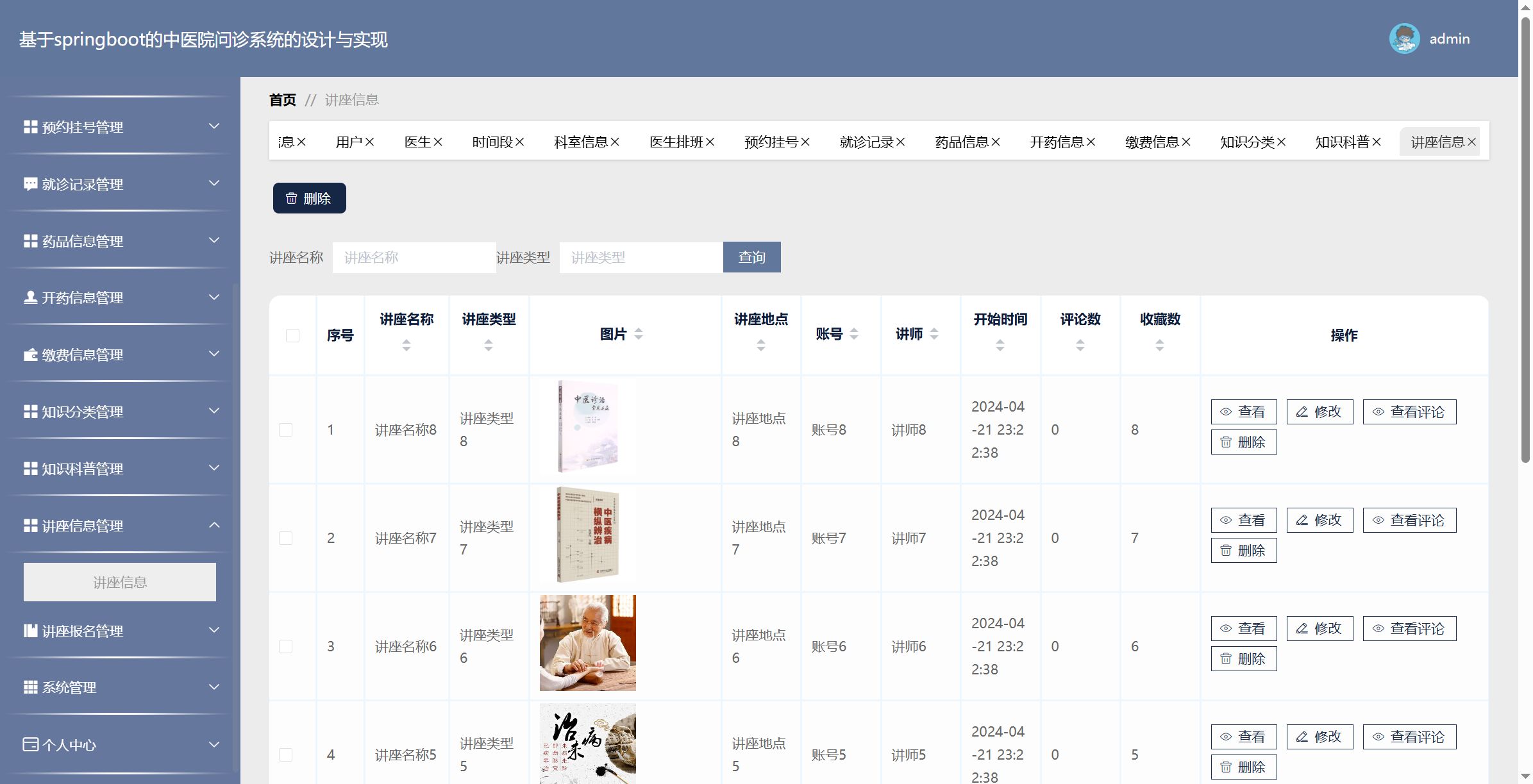The height and width of the screenshot is (784, 1533).
Task: Expand 开药信息管理 menu chevron
Action: tap(215, 297)
